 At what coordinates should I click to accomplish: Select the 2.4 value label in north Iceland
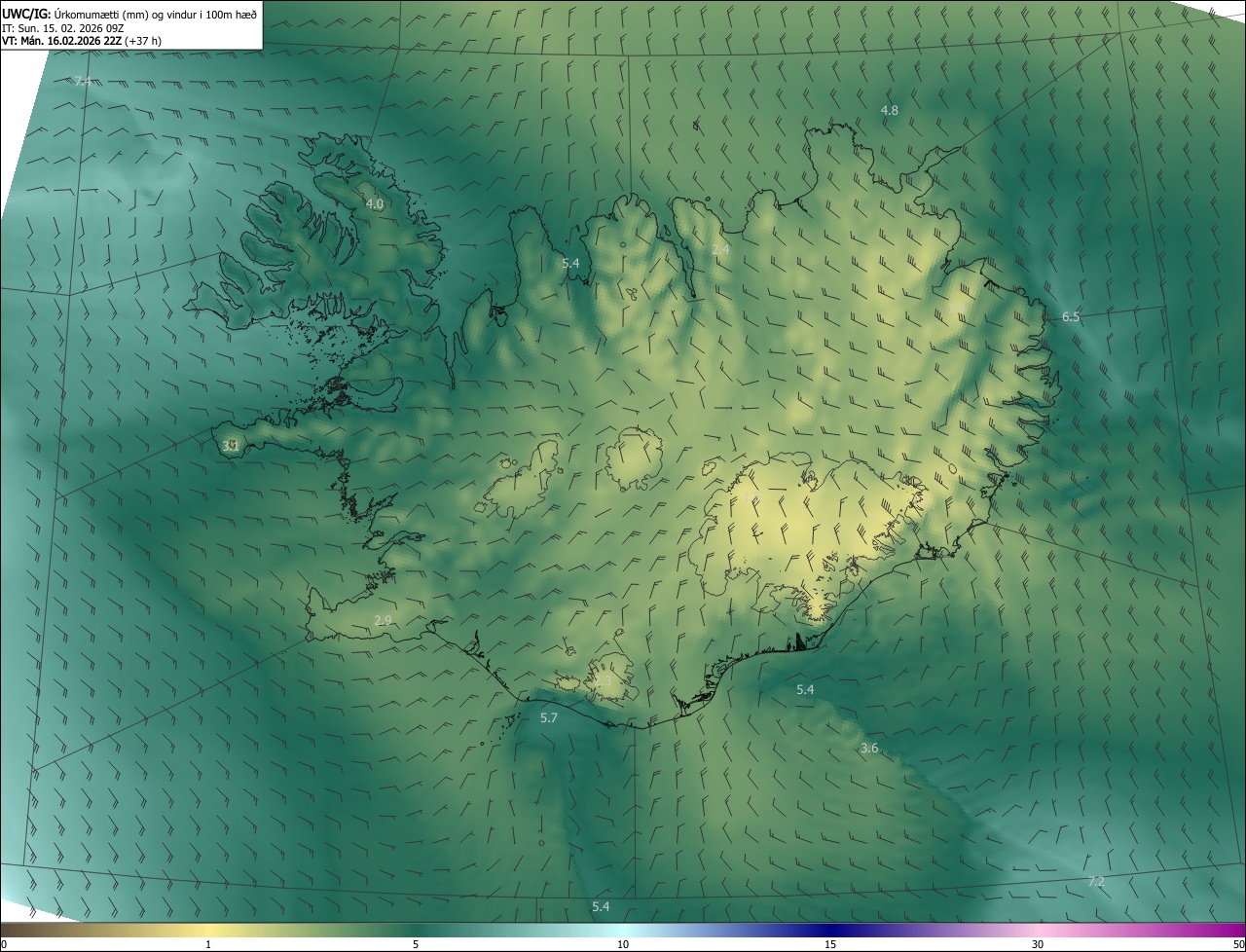pyautogui.click(x=720, y=250)
